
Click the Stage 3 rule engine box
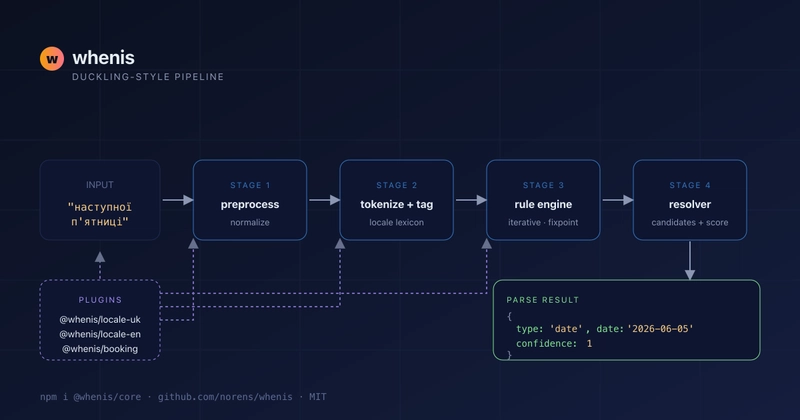[x=543, y=200]
